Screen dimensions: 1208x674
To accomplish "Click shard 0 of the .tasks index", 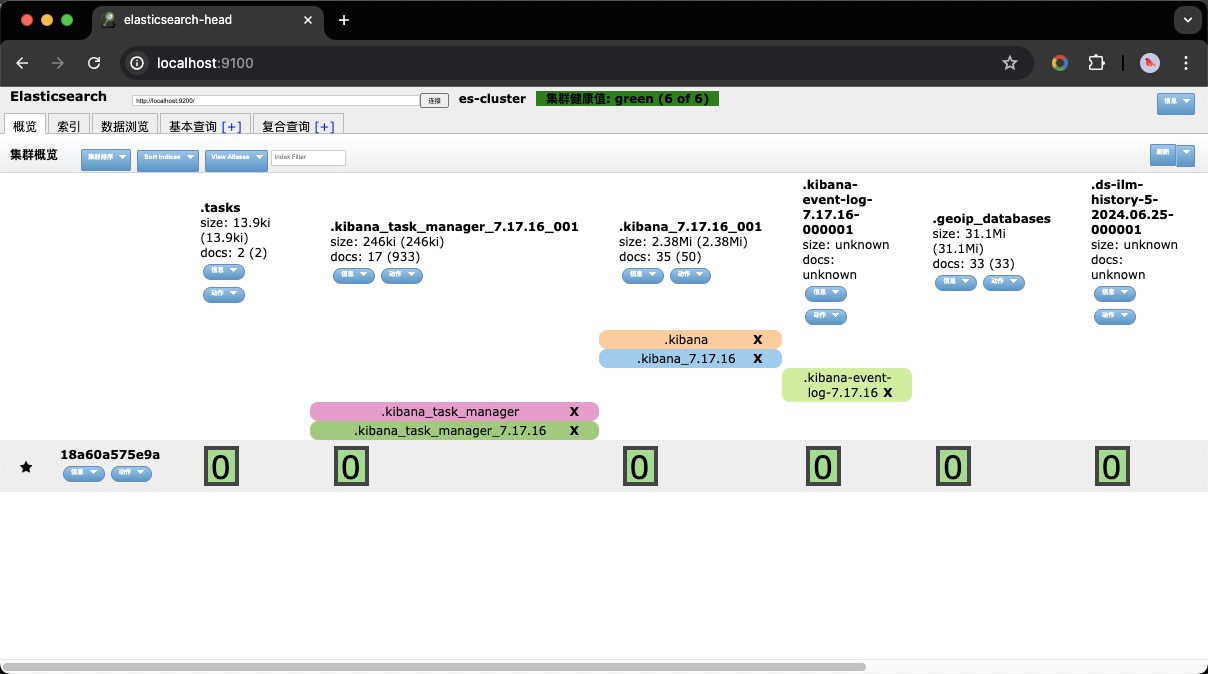I will pyautogui.click(x=222, y=467).
